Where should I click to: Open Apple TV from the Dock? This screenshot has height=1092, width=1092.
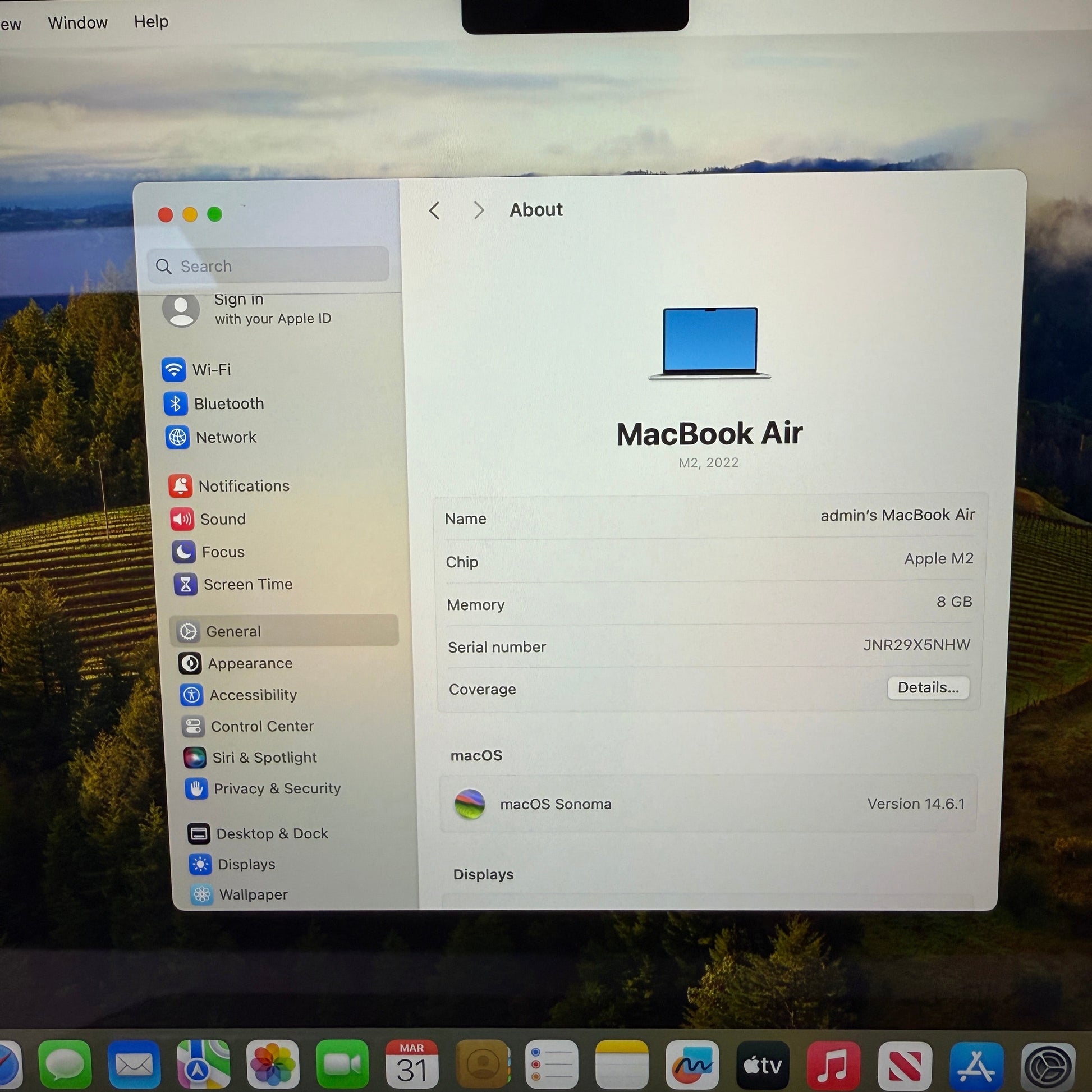pos(763,1065)
